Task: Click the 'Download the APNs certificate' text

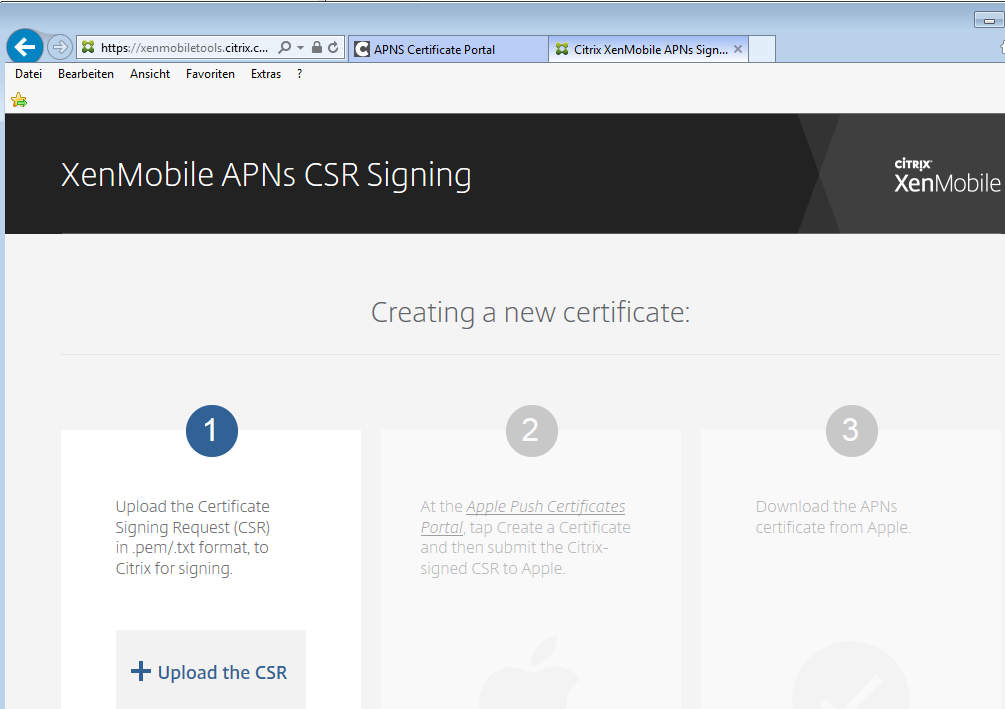Action: pos(833,517)
